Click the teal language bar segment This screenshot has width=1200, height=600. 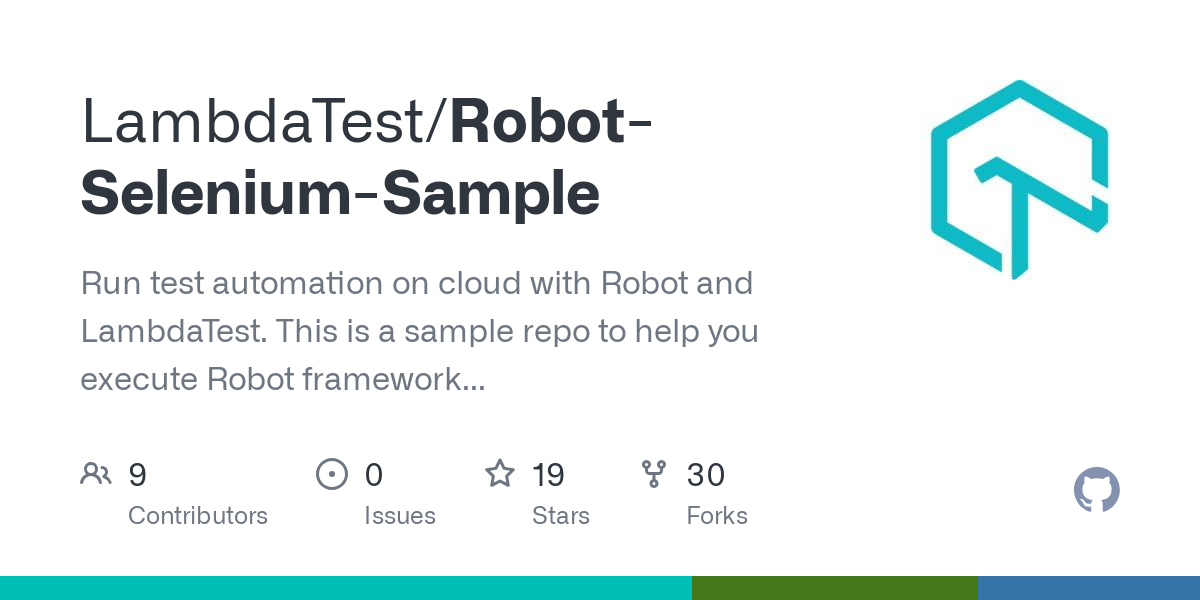point(346,588)
